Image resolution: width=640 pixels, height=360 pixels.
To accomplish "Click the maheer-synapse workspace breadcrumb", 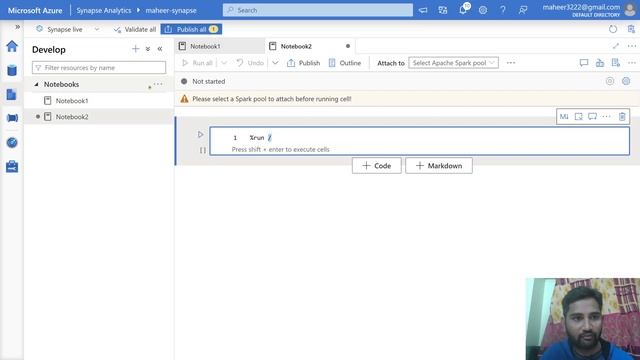I will click(x=171, y=10).
